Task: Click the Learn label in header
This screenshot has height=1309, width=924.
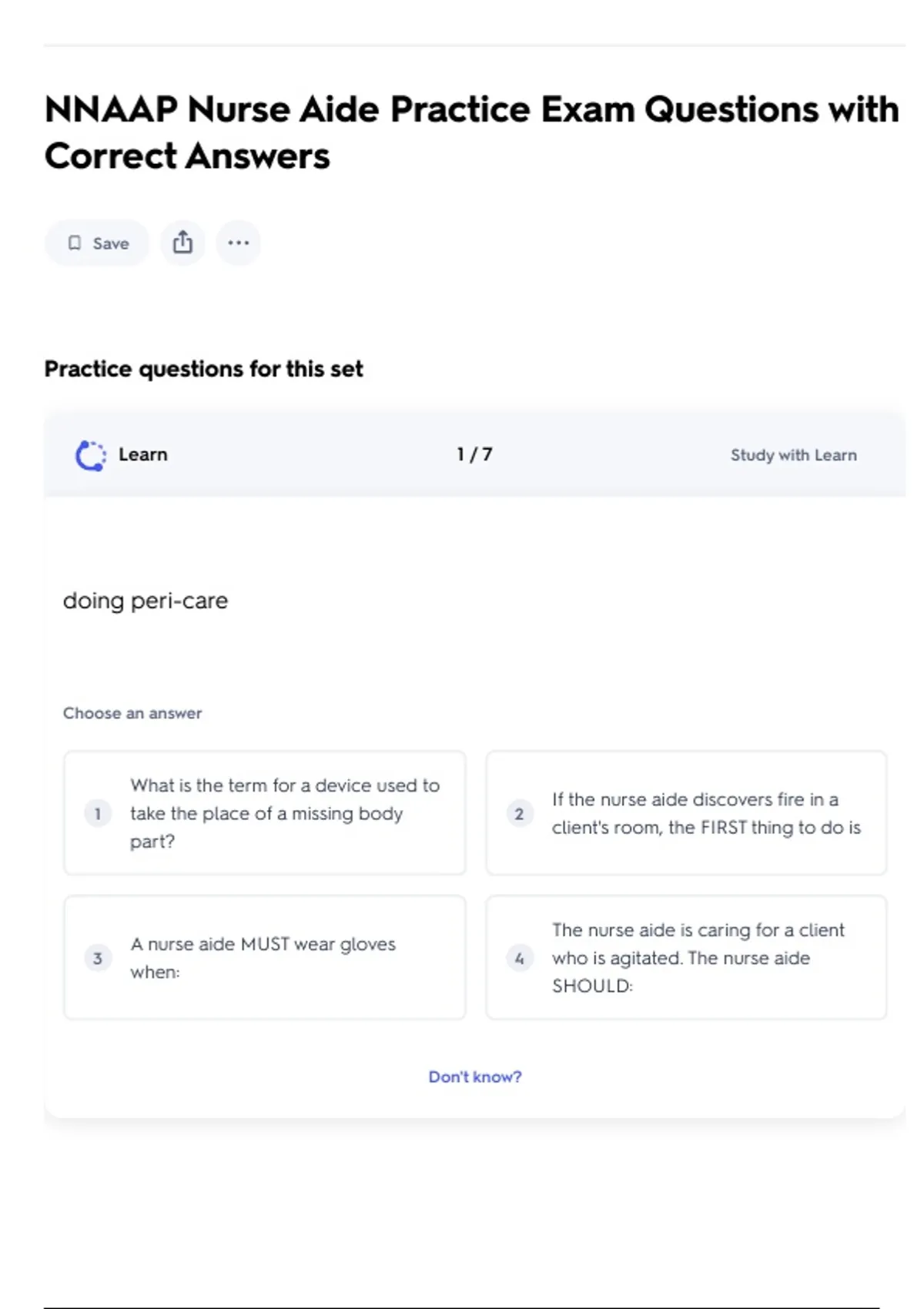Action: (x=142, y=454)
